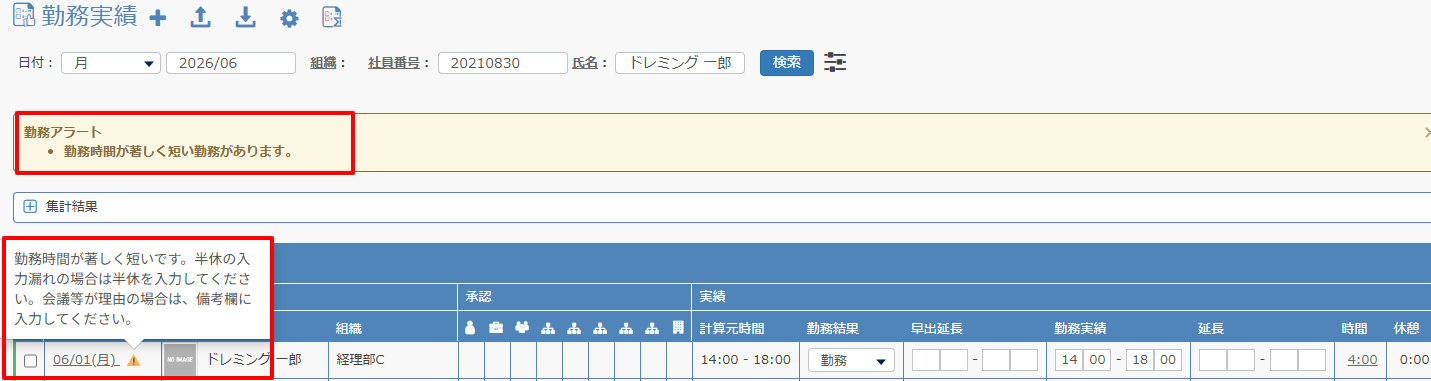Viewport: 1431px width, 381px height.
Task: Open settings with the gear icon
Action: click(289, 18)
